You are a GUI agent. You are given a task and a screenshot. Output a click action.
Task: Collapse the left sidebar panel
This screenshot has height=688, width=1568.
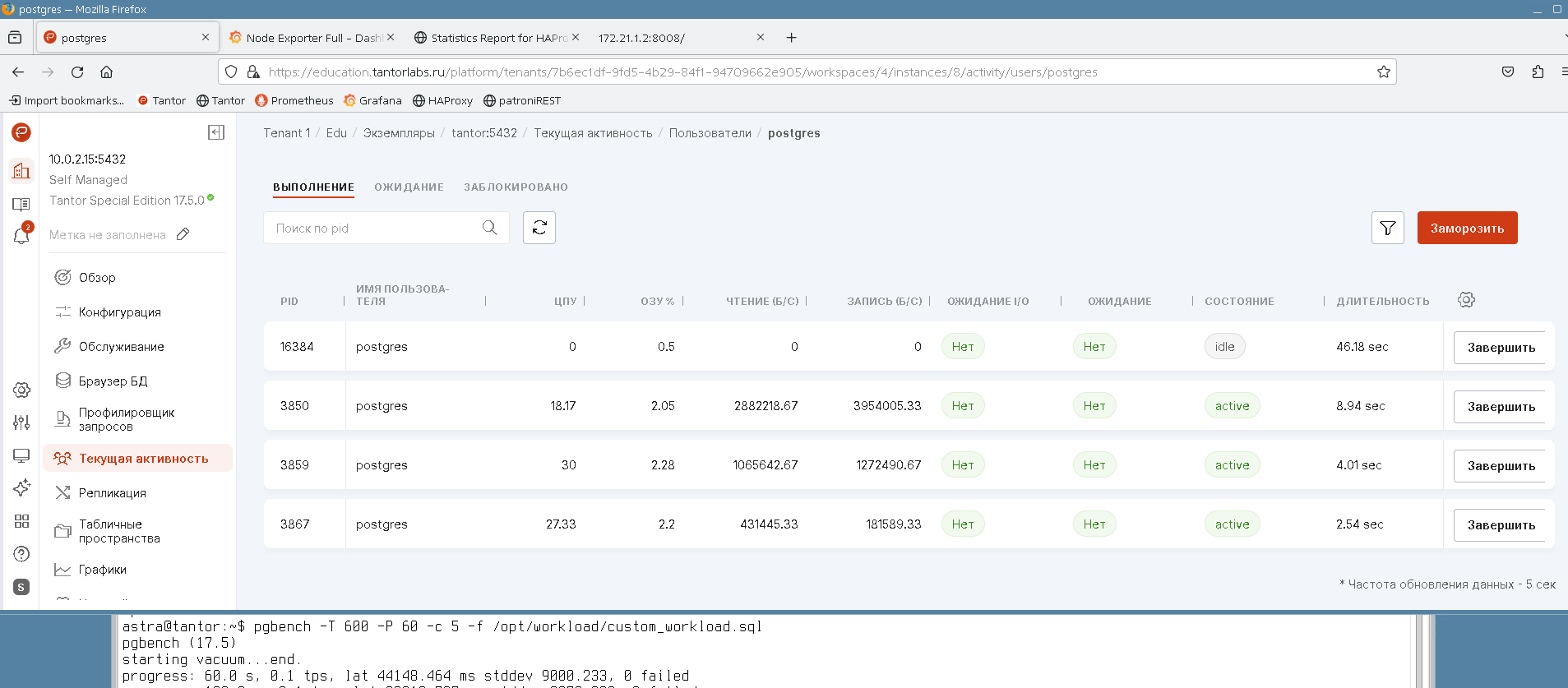pos(216,132)
